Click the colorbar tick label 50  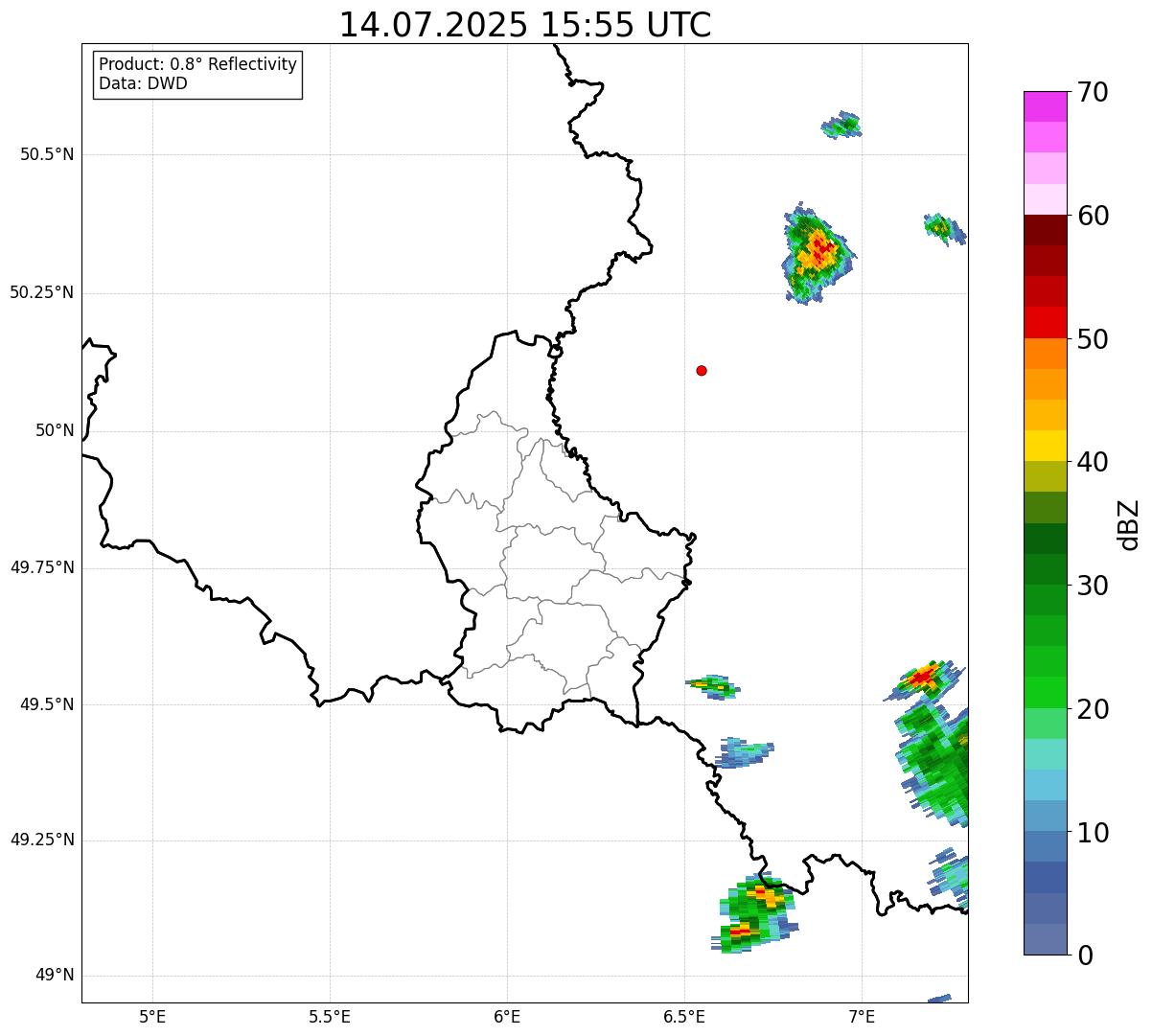[x=1093, y=339]
